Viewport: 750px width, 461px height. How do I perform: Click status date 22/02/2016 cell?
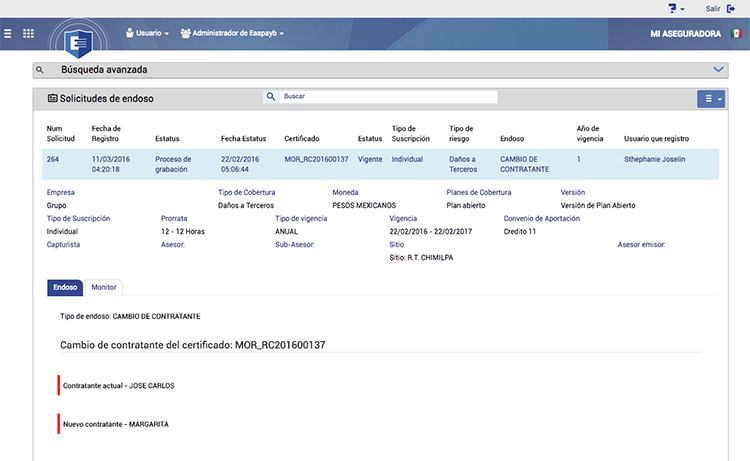tap(240, 164)
